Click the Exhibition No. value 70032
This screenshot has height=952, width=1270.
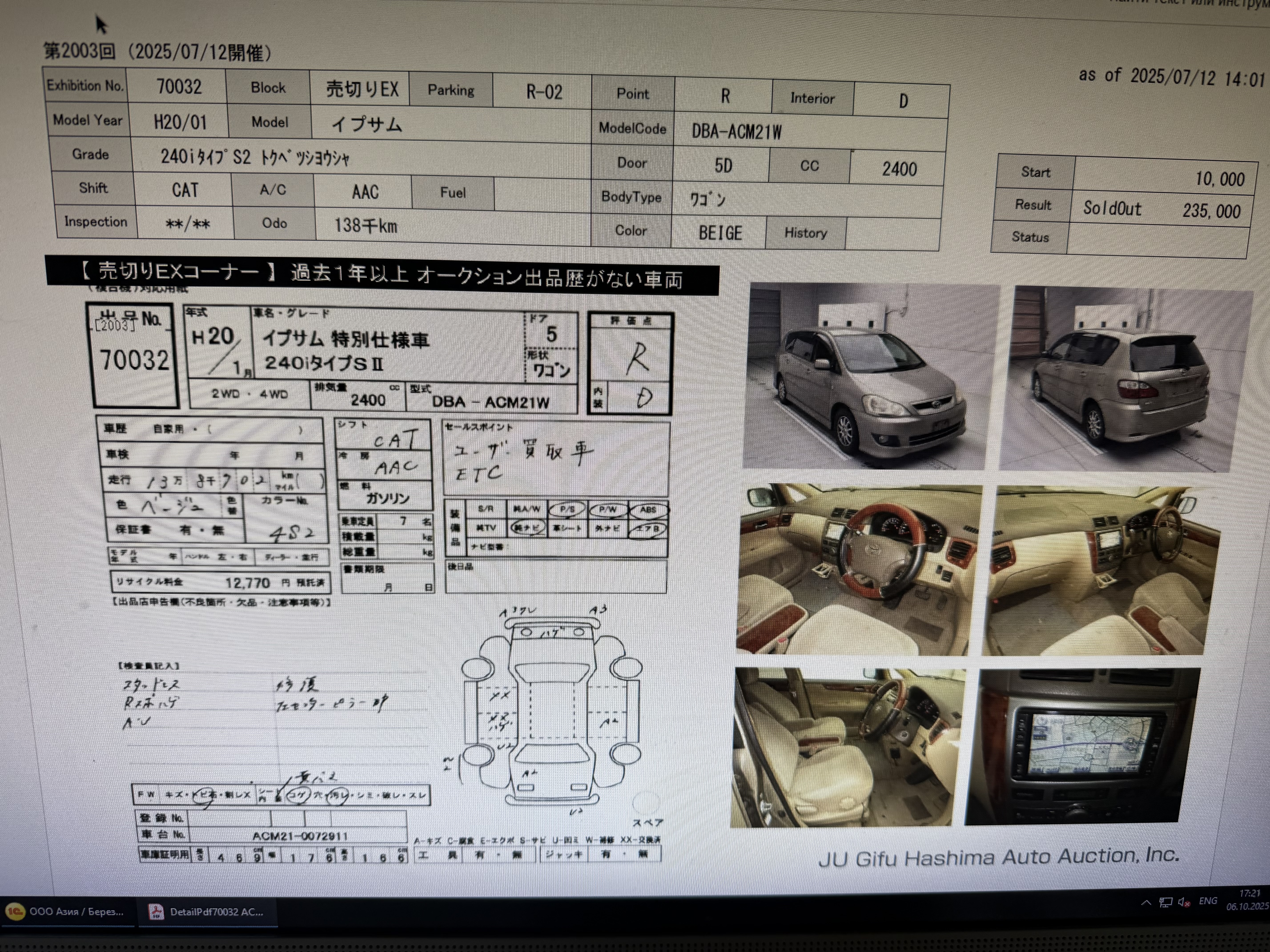179,87
